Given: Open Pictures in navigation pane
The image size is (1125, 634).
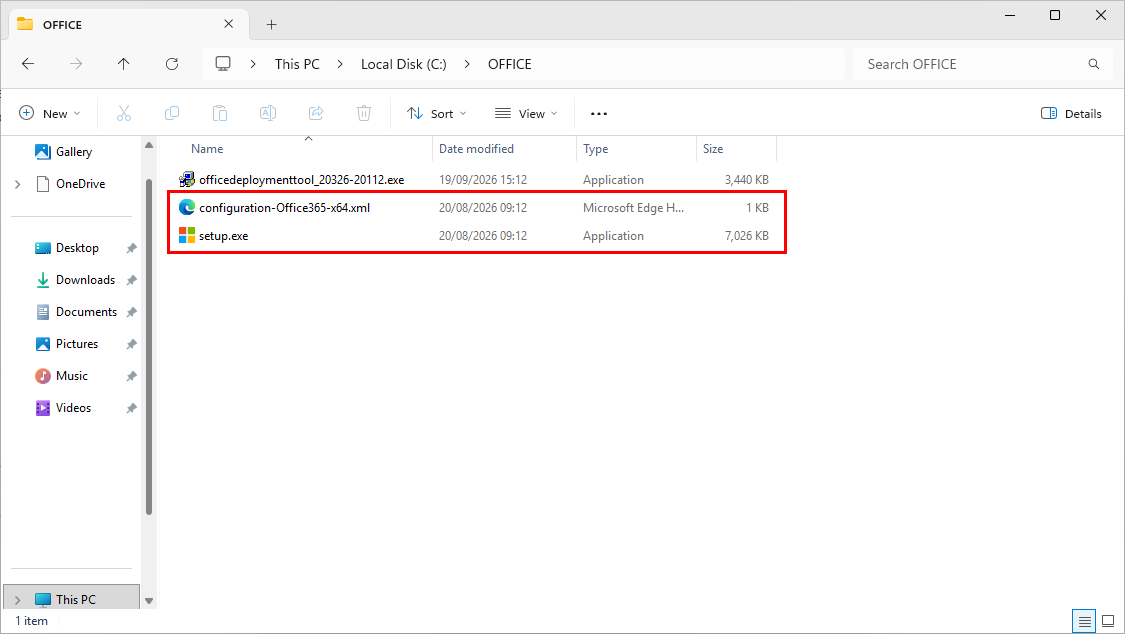Looking at the screenshot, I should (x=77, y=344).
